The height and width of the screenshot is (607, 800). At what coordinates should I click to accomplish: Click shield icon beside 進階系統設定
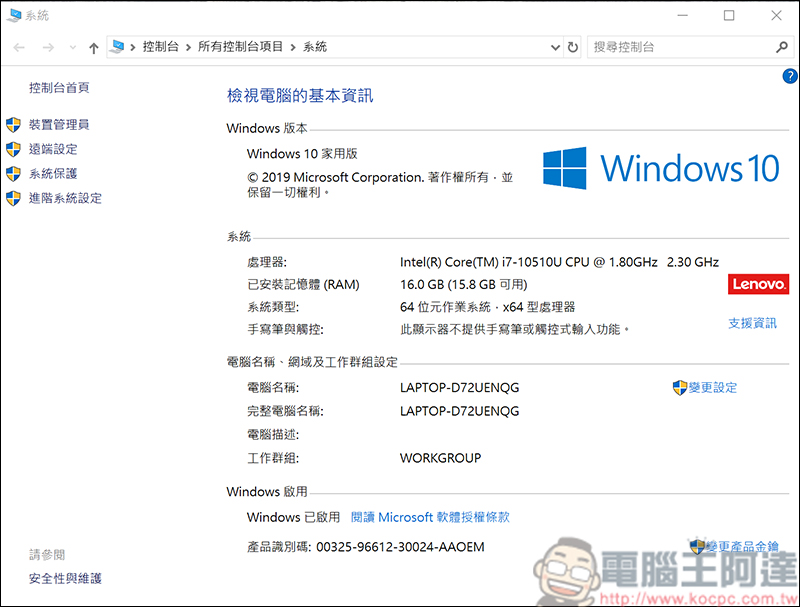pos(13,198)
